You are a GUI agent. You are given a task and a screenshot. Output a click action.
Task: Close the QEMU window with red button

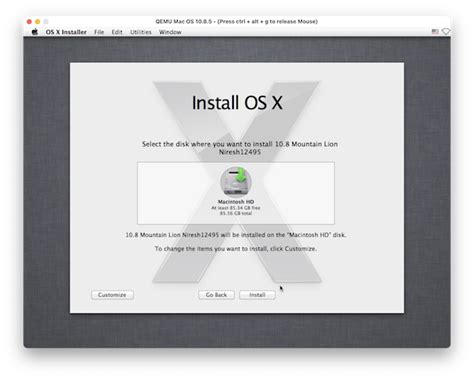tap(29, 22)
